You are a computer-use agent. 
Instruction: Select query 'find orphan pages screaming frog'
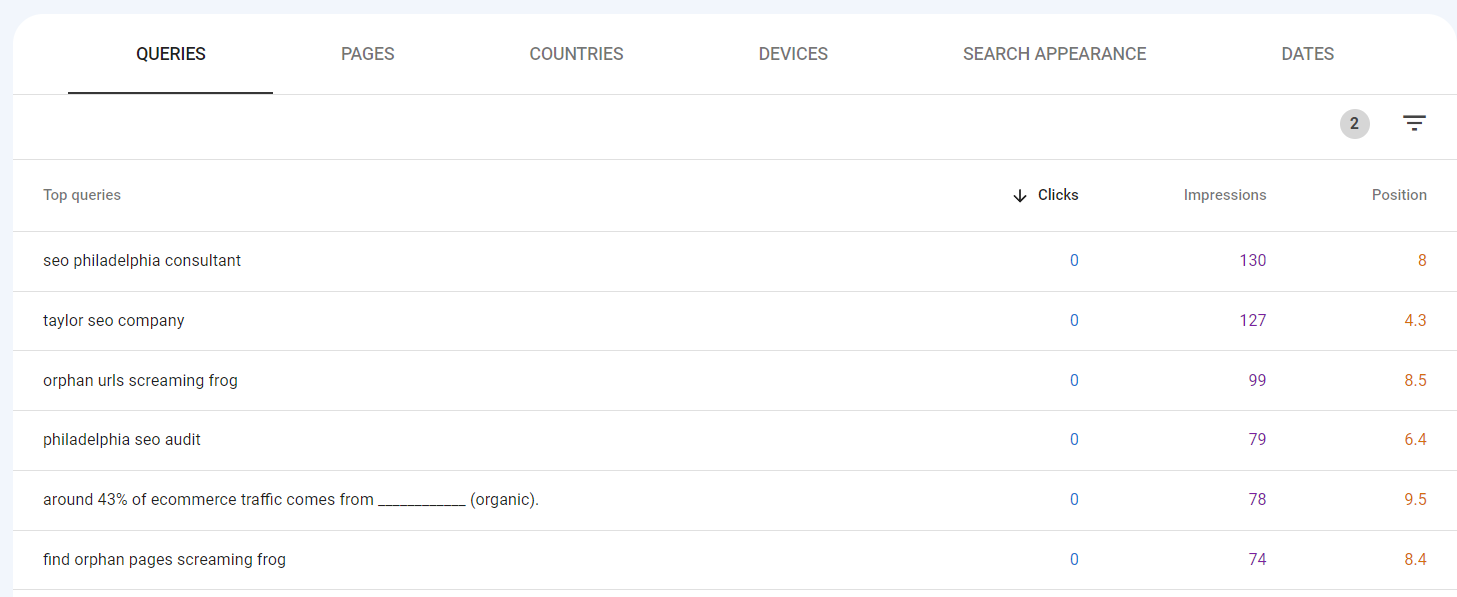164,559
